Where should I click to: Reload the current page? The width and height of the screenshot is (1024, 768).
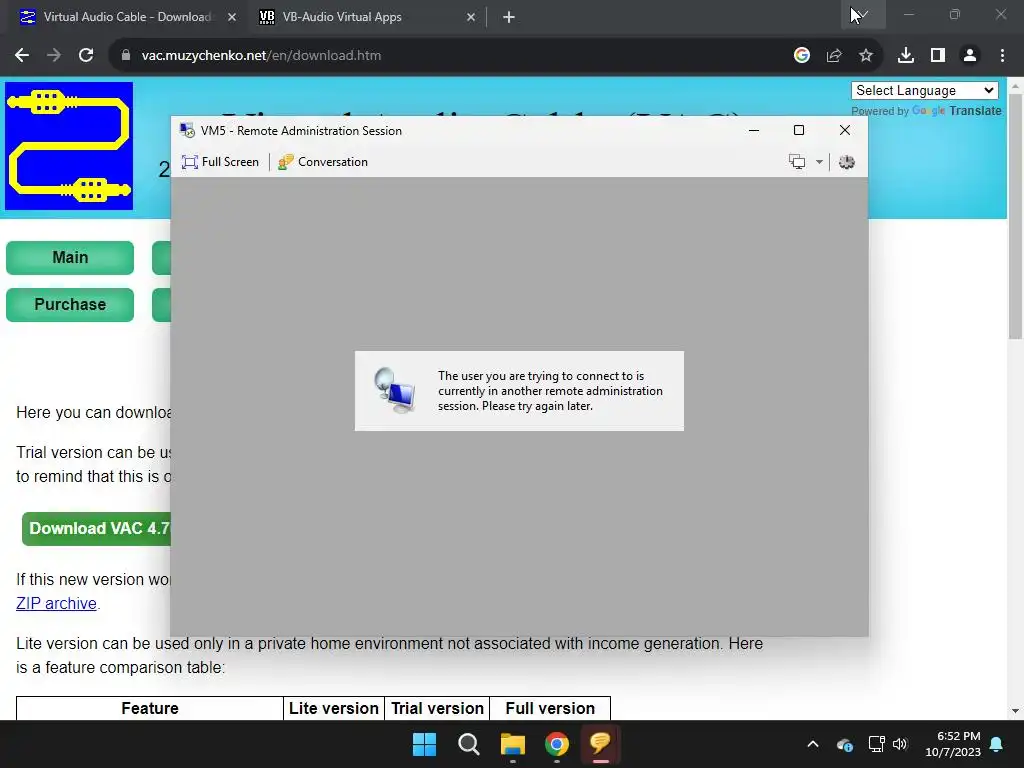86,56
